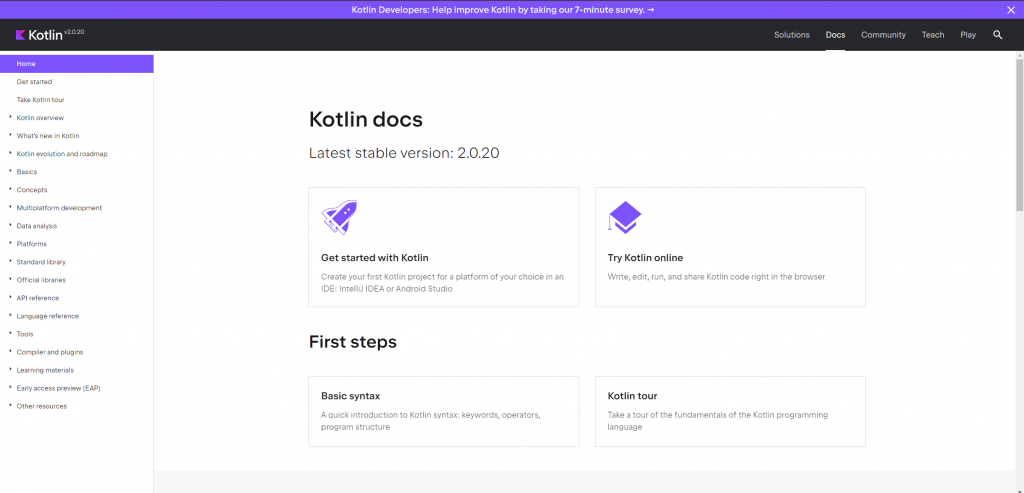Image resolution: width=1024 pixels, height=493 pixels.
Task: Expand the API reference arrow
Action: pyautogui.click(x=10, y=297)
